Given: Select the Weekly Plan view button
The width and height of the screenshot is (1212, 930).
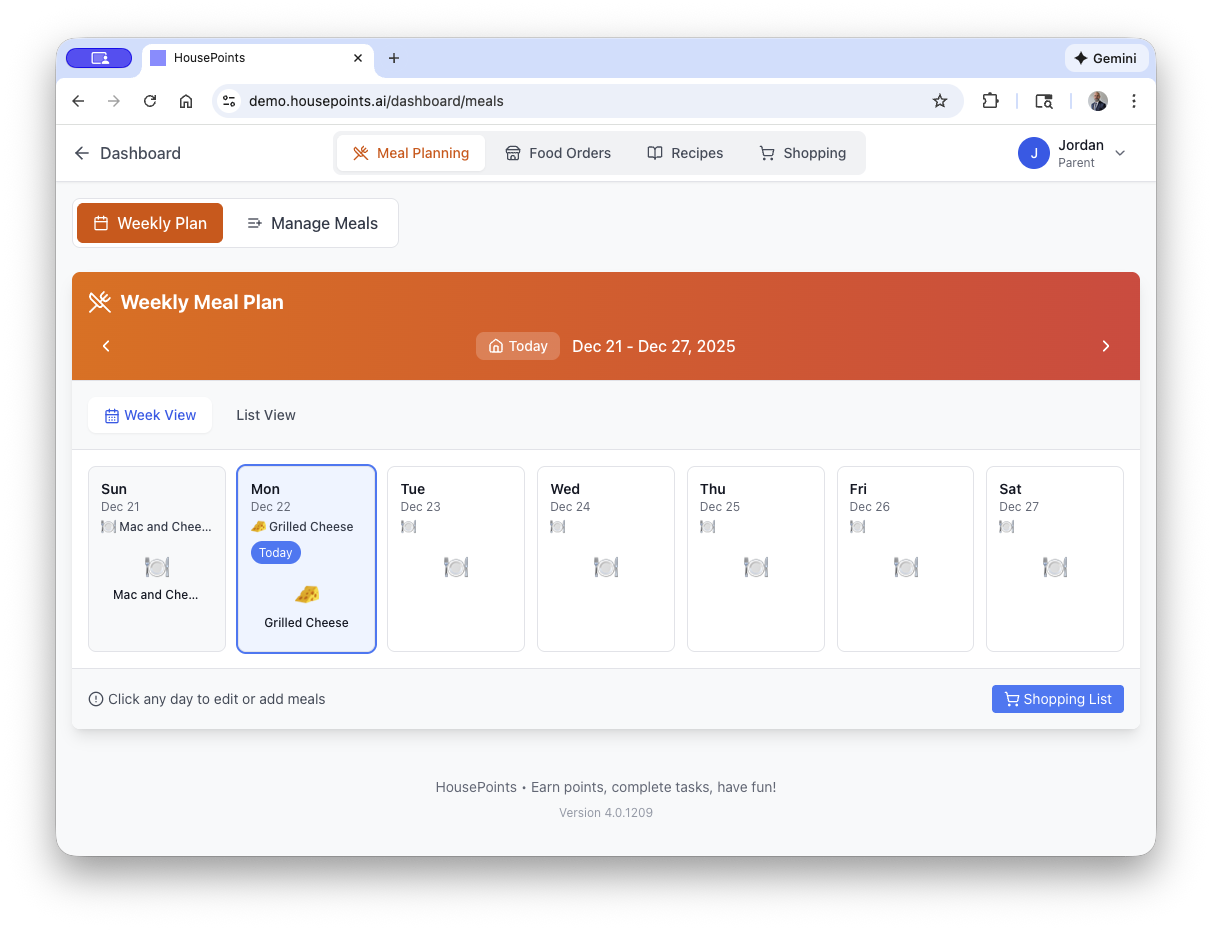Looking at the screenshot, I should 150,223.
